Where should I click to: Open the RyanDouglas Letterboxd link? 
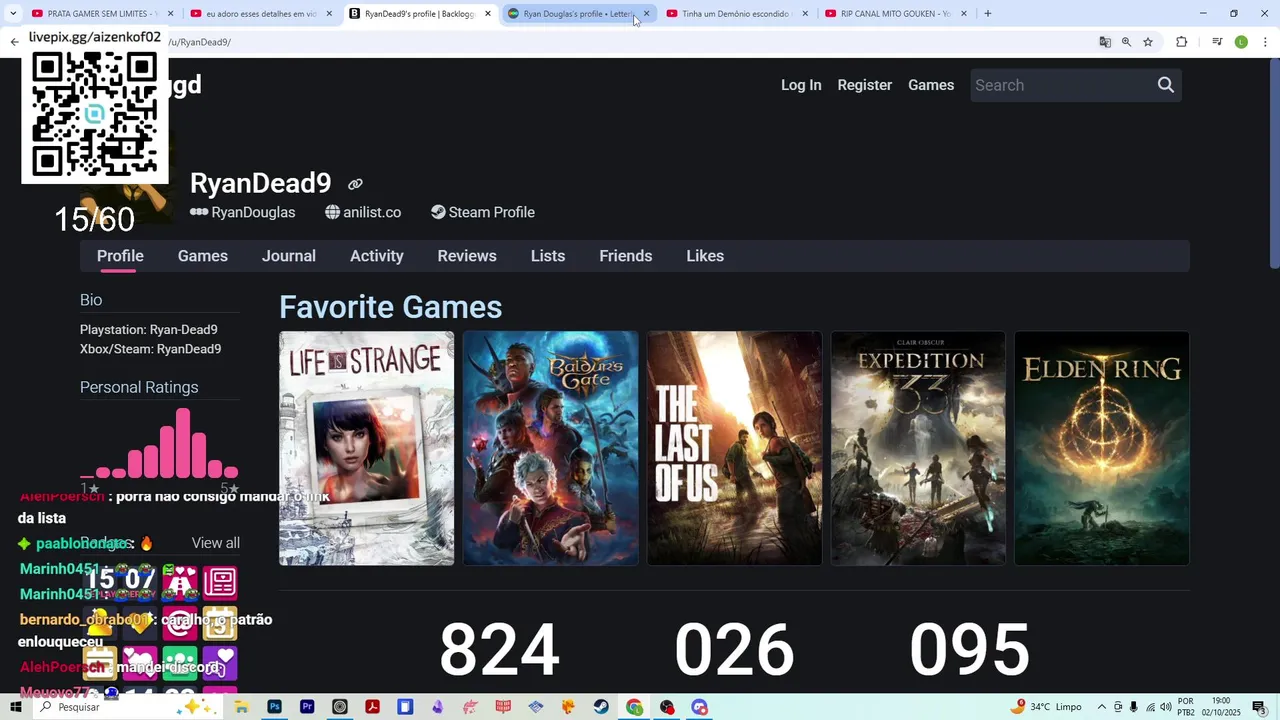click(x=243, y=212)
